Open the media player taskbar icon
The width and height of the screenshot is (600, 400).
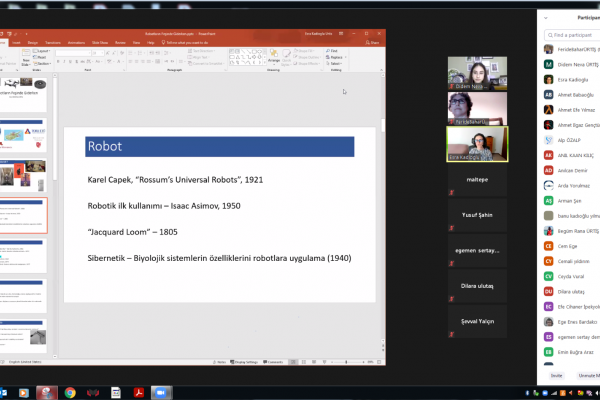coord(24,393)
